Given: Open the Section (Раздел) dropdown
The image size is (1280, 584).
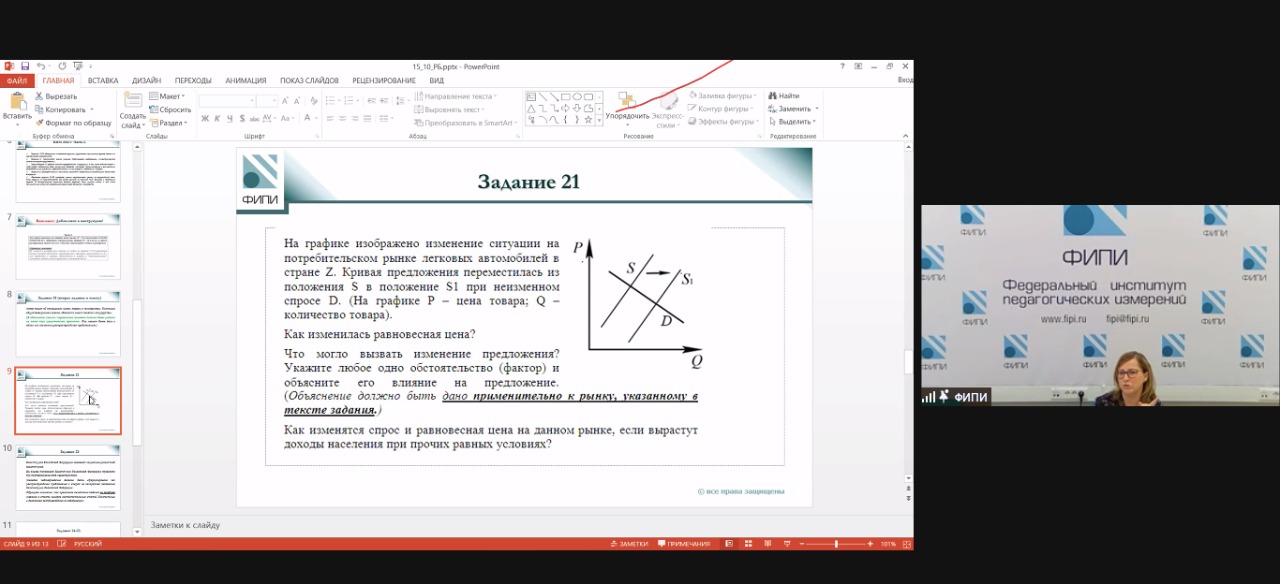Looking at the screenshot, I should point(167,122).
